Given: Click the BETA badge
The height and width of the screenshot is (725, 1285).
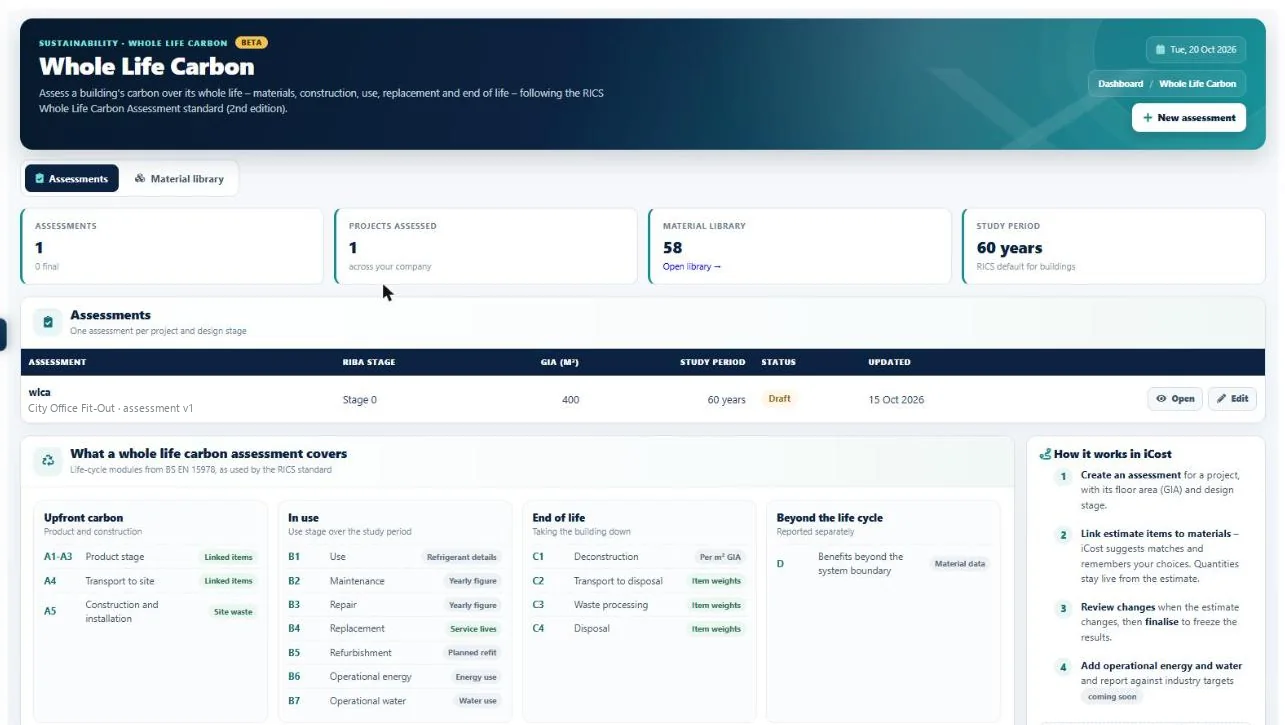Looking at the screenshot, I should click(251, 43).
